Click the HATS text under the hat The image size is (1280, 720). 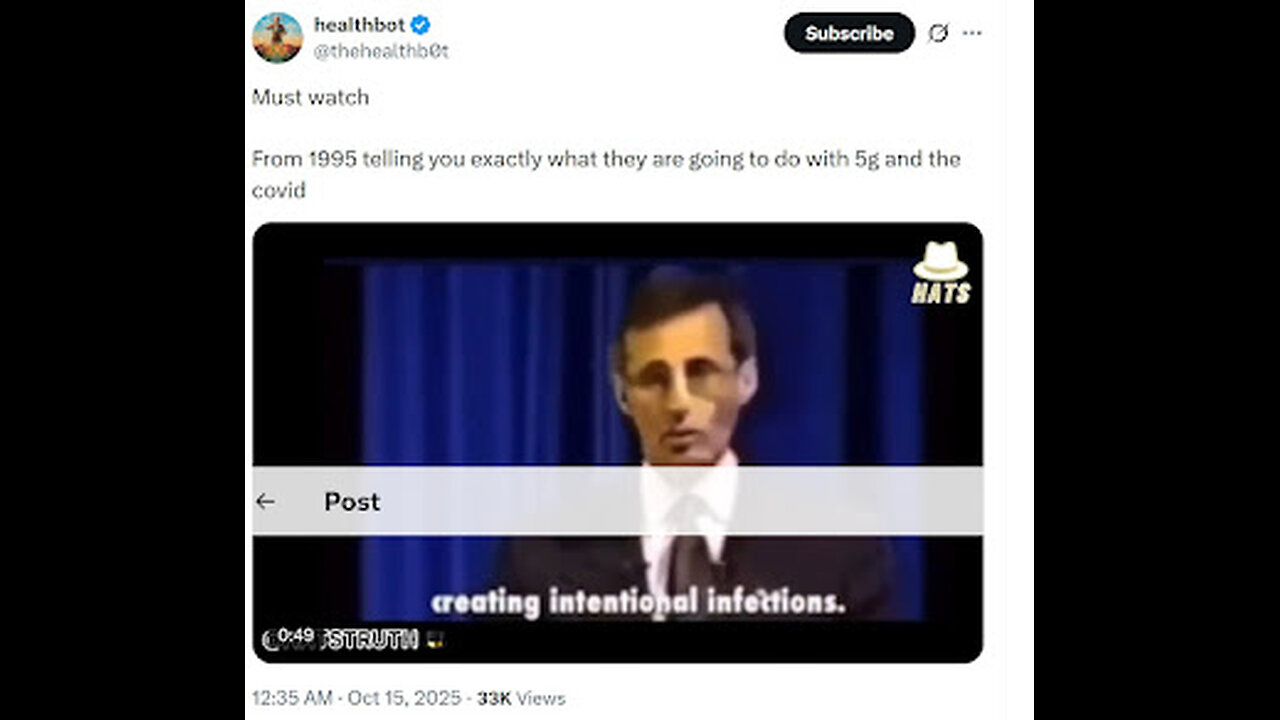coord(940,293)
